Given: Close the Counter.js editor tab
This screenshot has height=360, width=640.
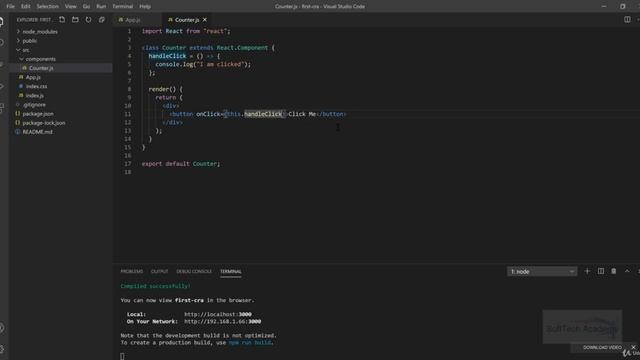Looking at the screenshot, I should 204,20.
